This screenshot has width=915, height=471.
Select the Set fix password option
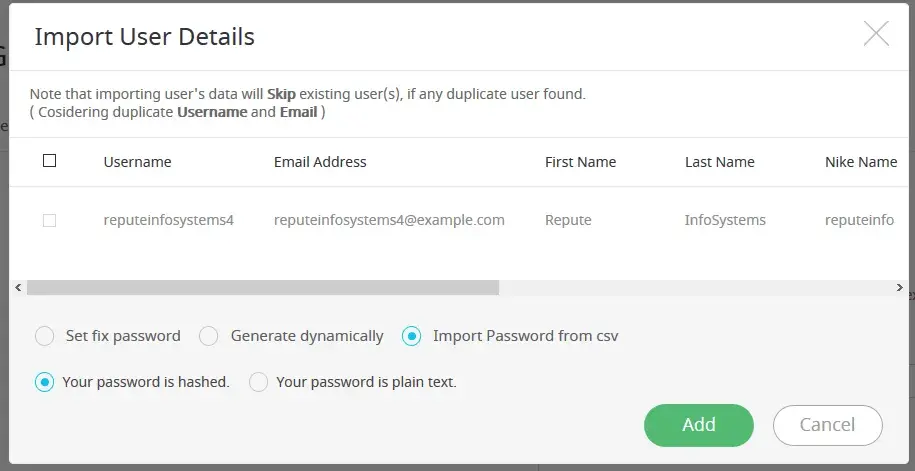tap(45, 336)
